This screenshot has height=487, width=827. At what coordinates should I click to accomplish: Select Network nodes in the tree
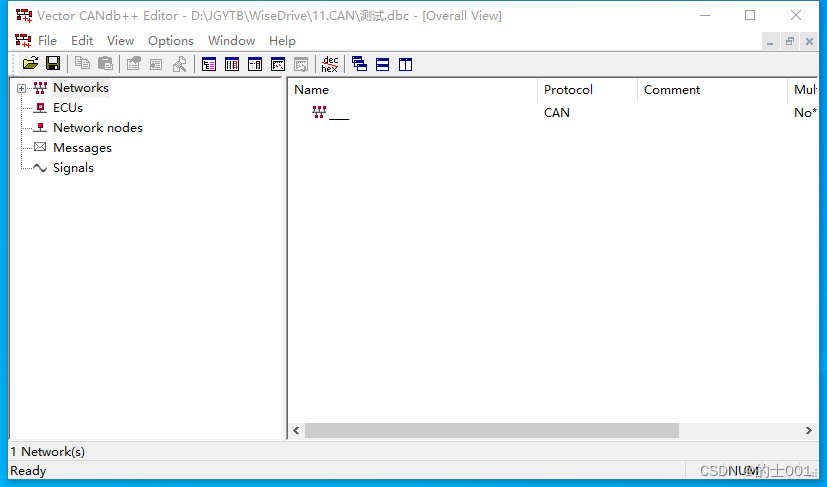pyautogui.click(x=98, y=128)
